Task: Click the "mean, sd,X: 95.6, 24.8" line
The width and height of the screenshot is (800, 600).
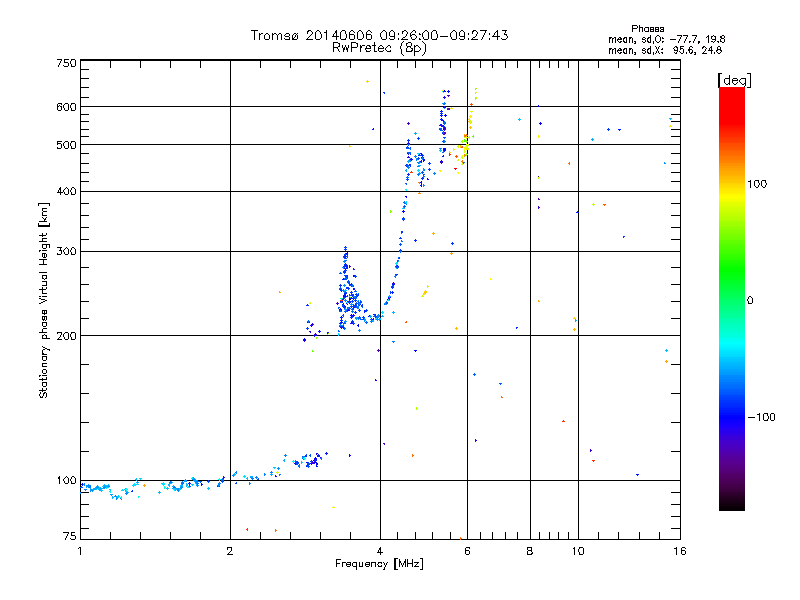Action: click(x=665, y=50)
